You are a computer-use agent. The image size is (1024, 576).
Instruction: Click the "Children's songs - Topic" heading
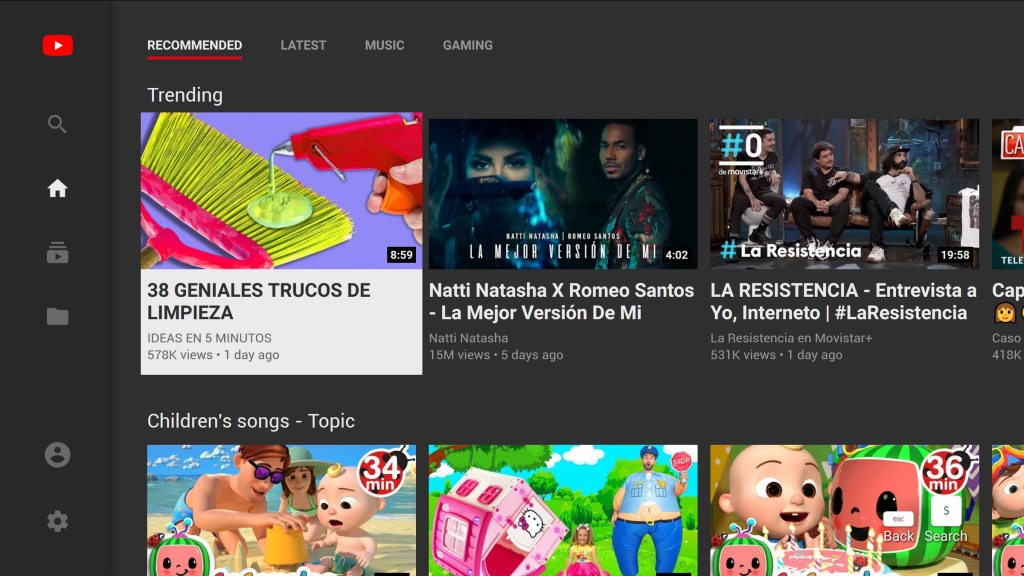(x=251, y=421)
